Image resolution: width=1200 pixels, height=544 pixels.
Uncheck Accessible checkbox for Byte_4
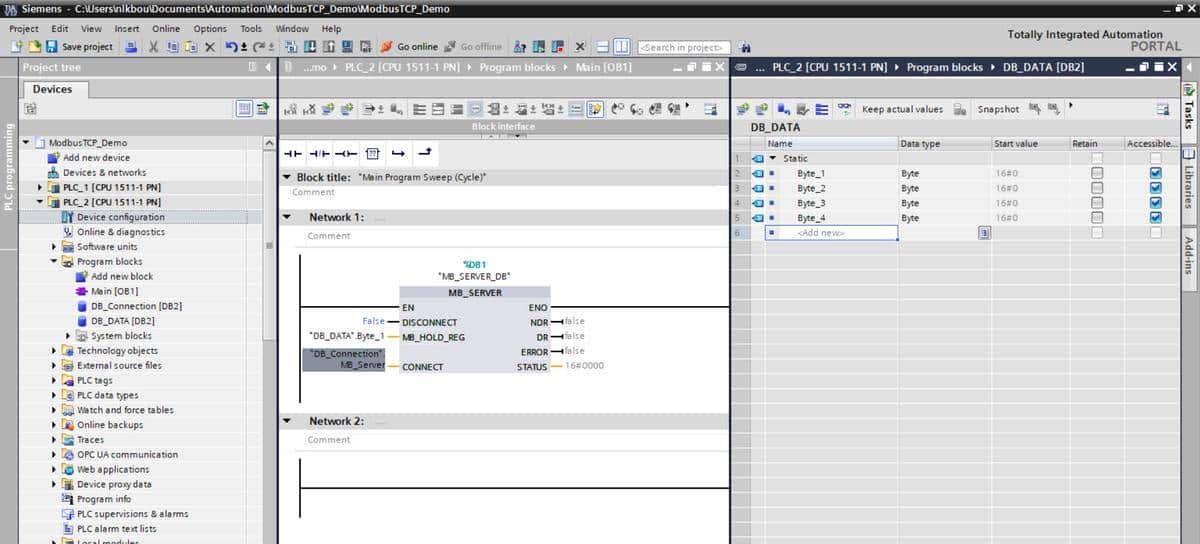coord(1156,218)
